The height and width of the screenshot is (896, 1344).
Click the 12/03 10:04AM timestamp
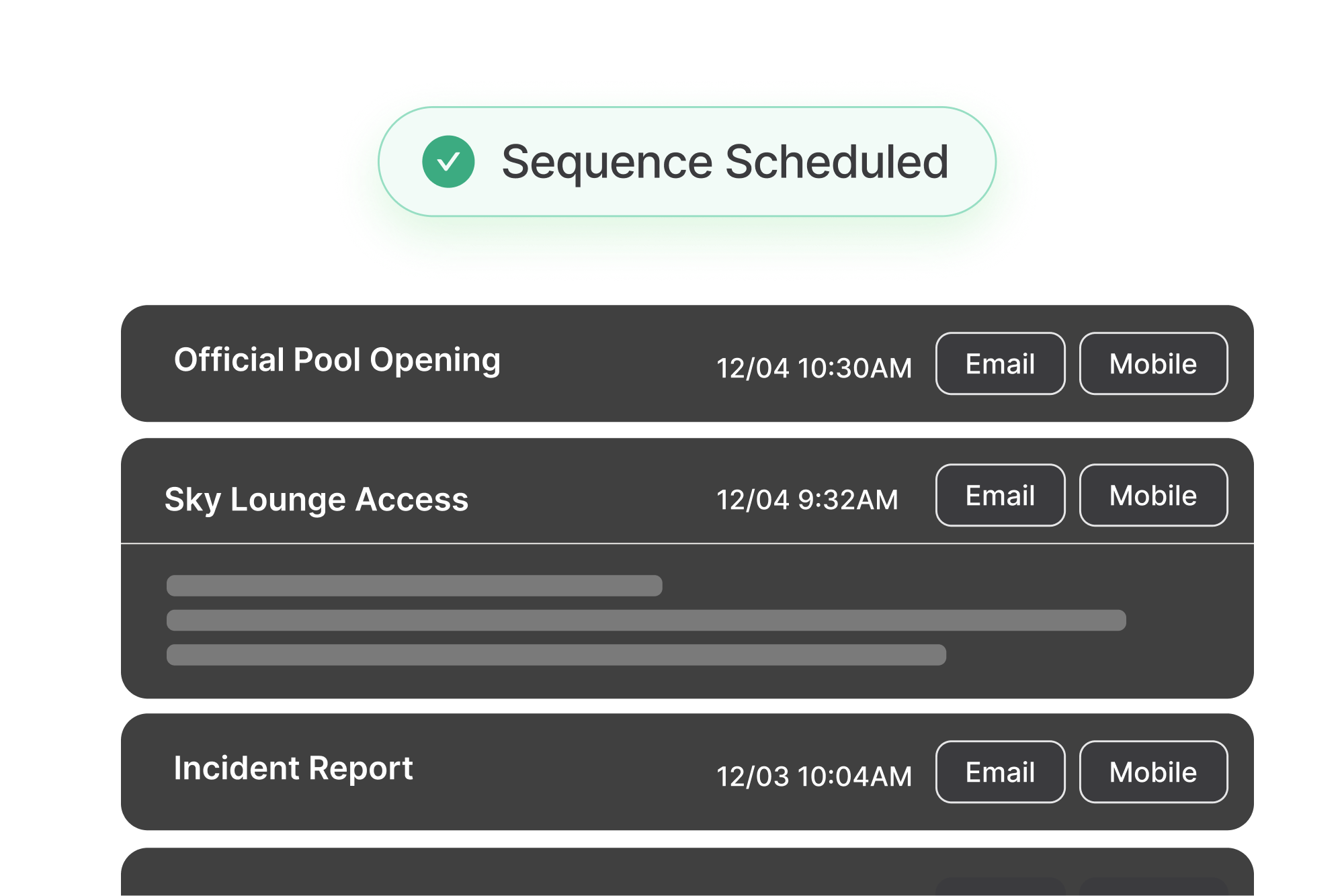tap(814, 776)
